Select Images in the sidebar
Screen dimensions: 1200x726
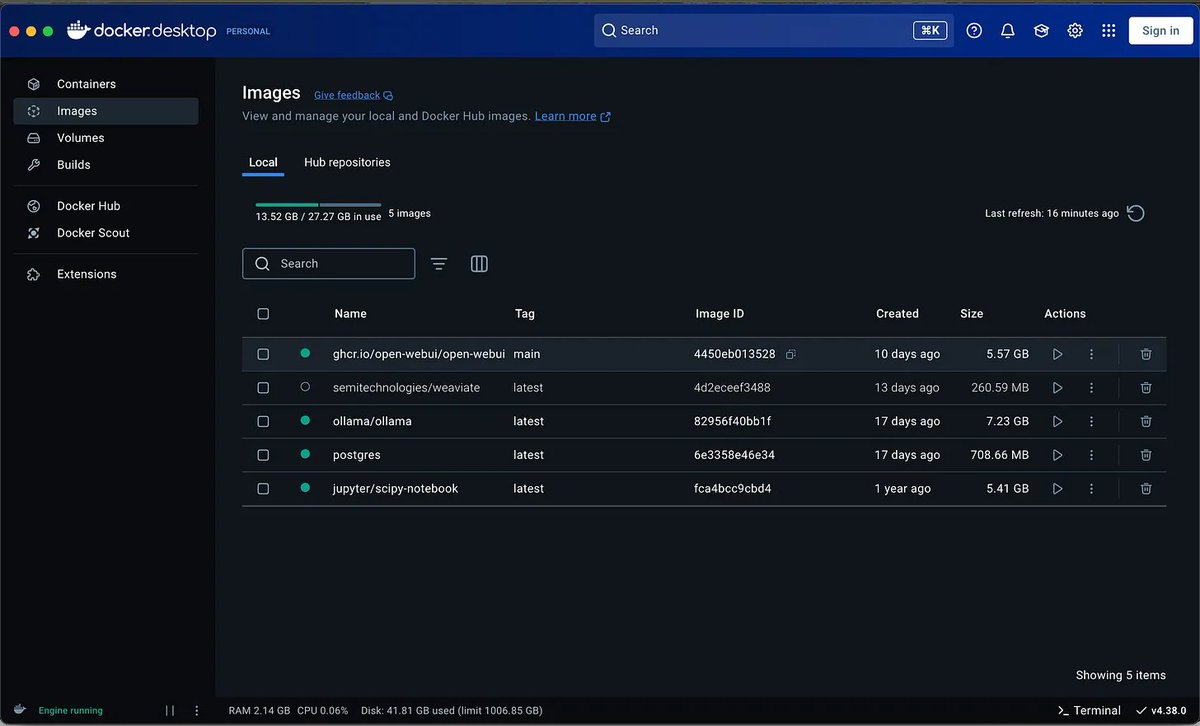[x=106, y=111]
